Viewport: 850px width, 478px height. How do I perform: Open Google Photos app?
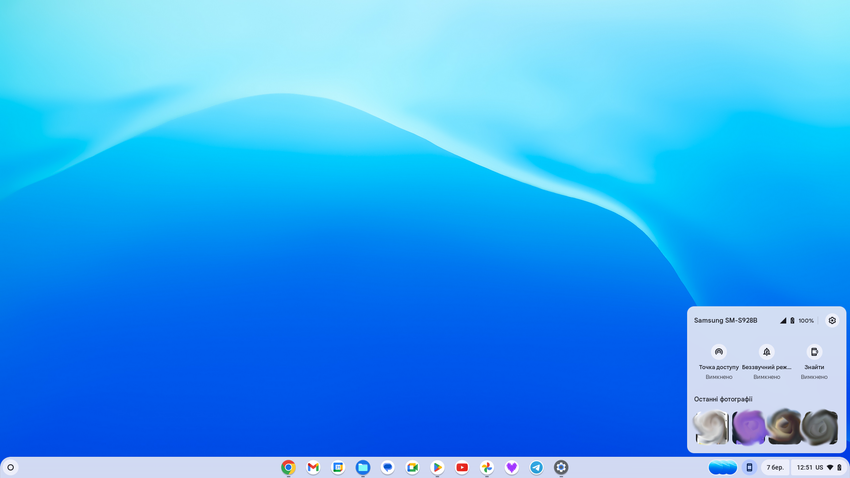[486, 467]
